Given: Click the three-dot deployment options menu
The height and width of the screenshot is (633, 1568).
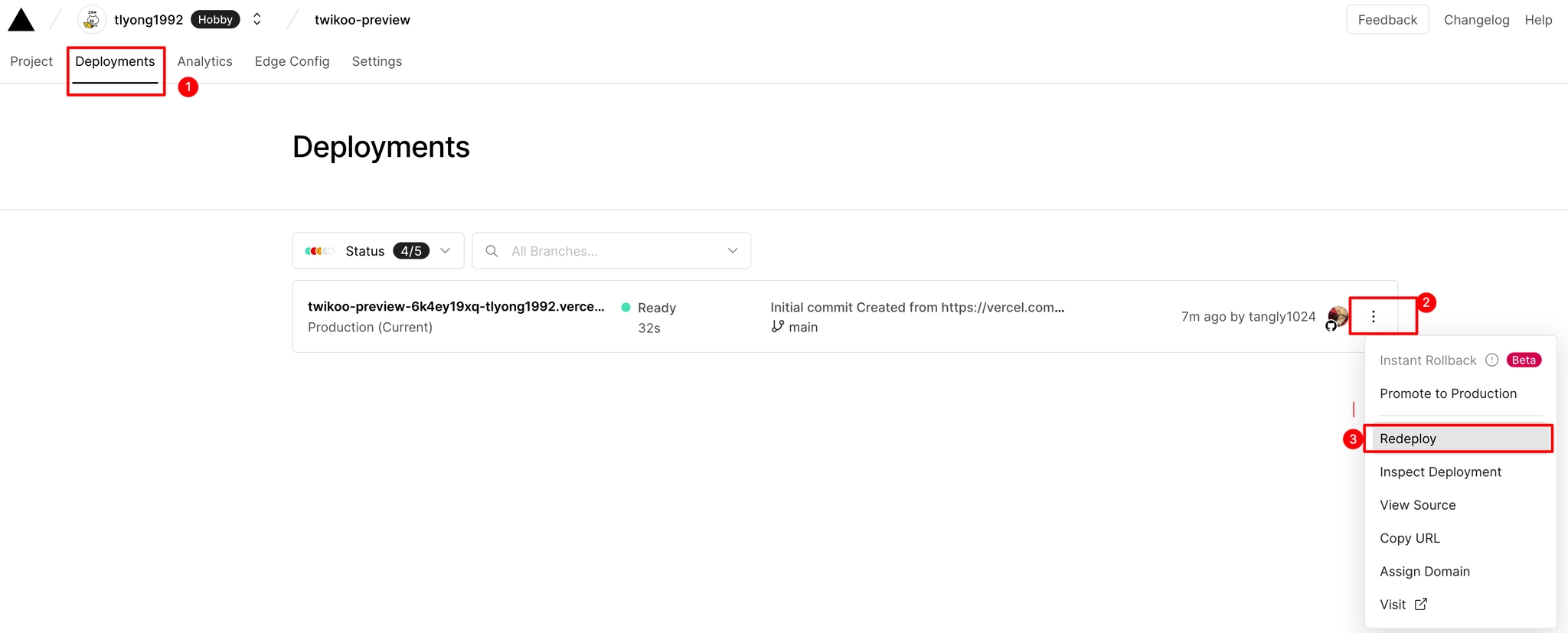Looking at the screenshot, I should 1374,316.
